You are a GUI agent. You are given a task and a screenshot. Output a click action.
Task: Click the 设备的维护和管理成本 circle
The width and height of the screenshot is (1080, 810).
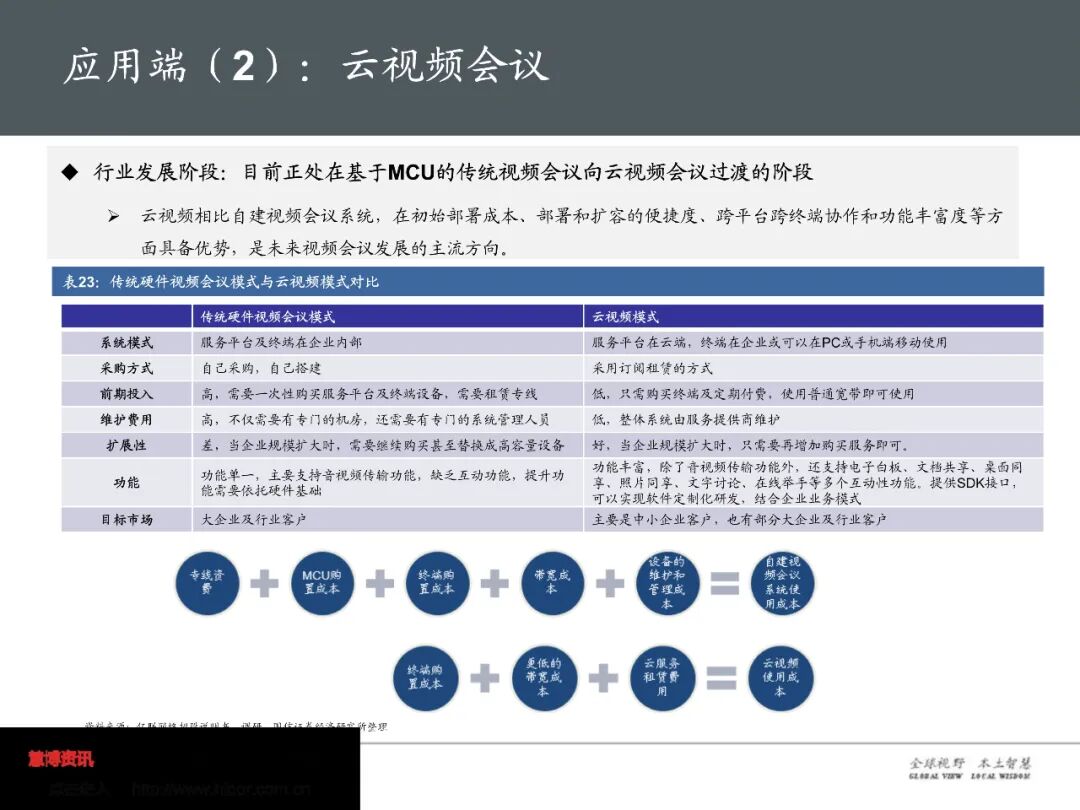point(667,583)
